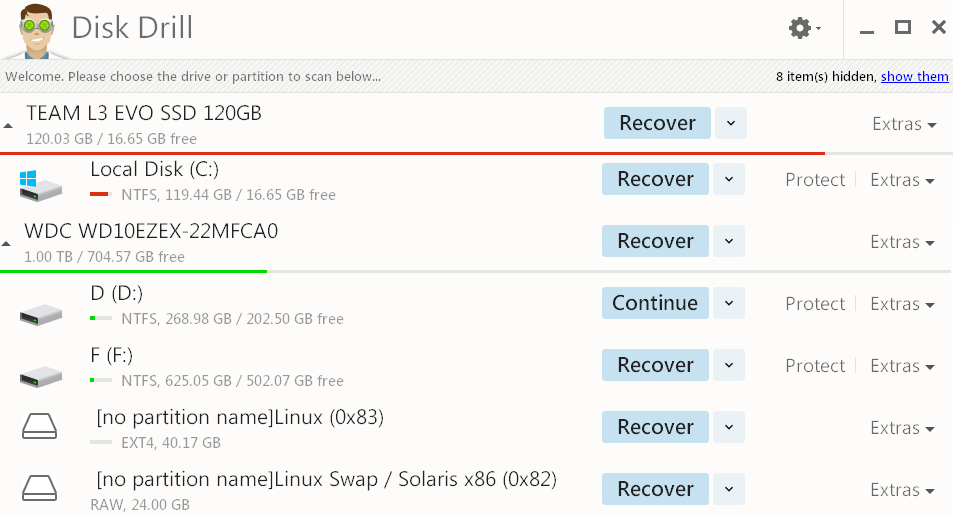The height and width of the screenshot is (514, 953).
Task: Continue the scan on D (D:)
Action: pyautogui.click(x=655, y=303)
